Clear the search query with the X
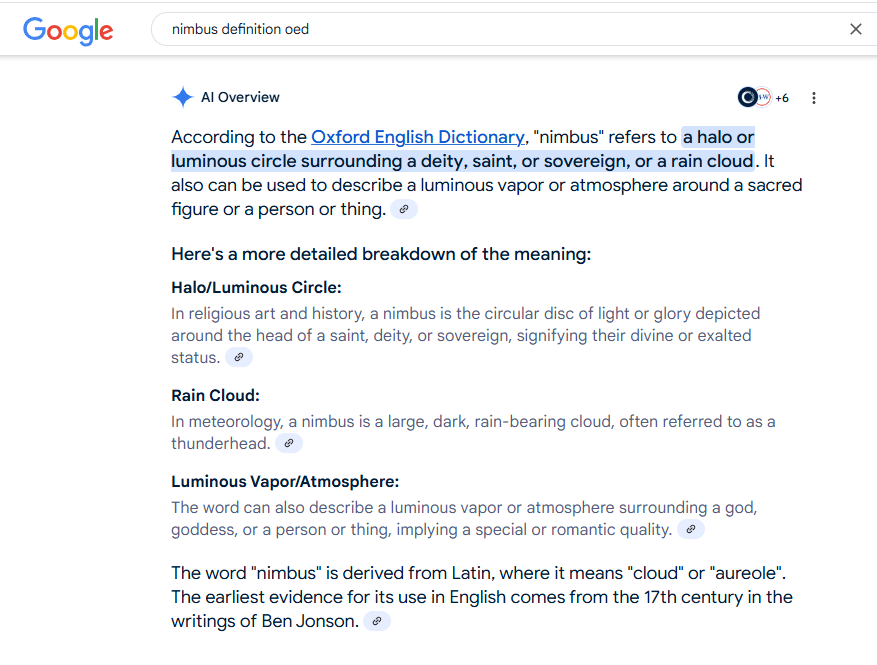 (855, 29)
